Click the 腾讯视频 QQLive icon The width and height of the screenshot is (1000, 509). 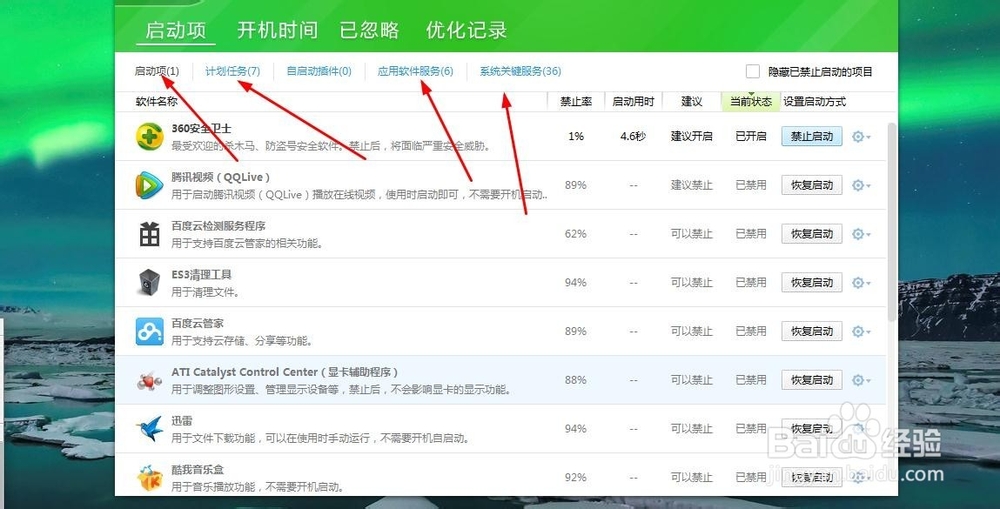[x=150, y=185]
